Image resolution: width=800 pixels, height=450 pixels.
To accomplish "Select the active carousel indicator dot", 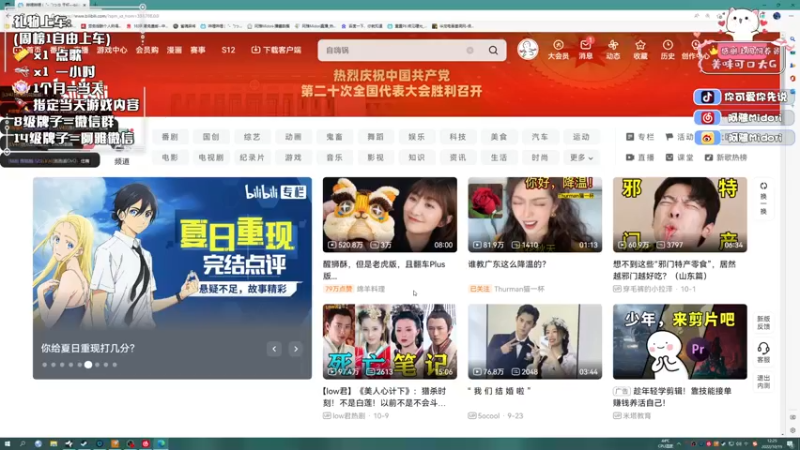I will [88, 365].
